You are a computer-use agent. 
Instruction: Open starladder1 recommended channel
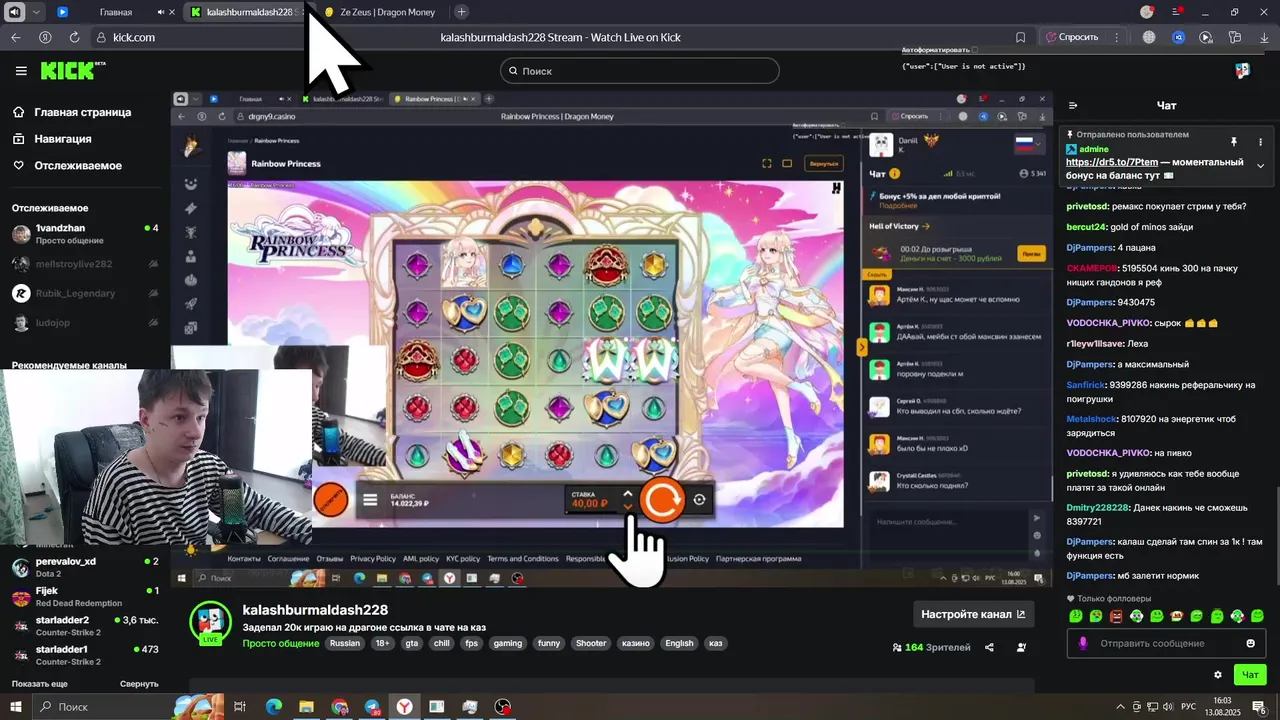pyautogui.click(x=84, y=655)
